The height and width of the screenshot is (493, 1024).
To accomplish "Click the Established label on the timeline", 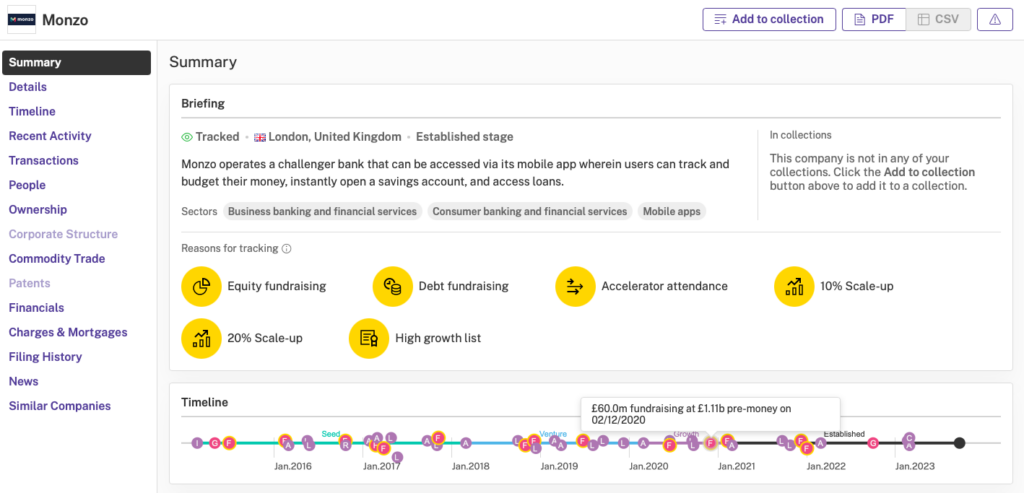I will [844, 434].
